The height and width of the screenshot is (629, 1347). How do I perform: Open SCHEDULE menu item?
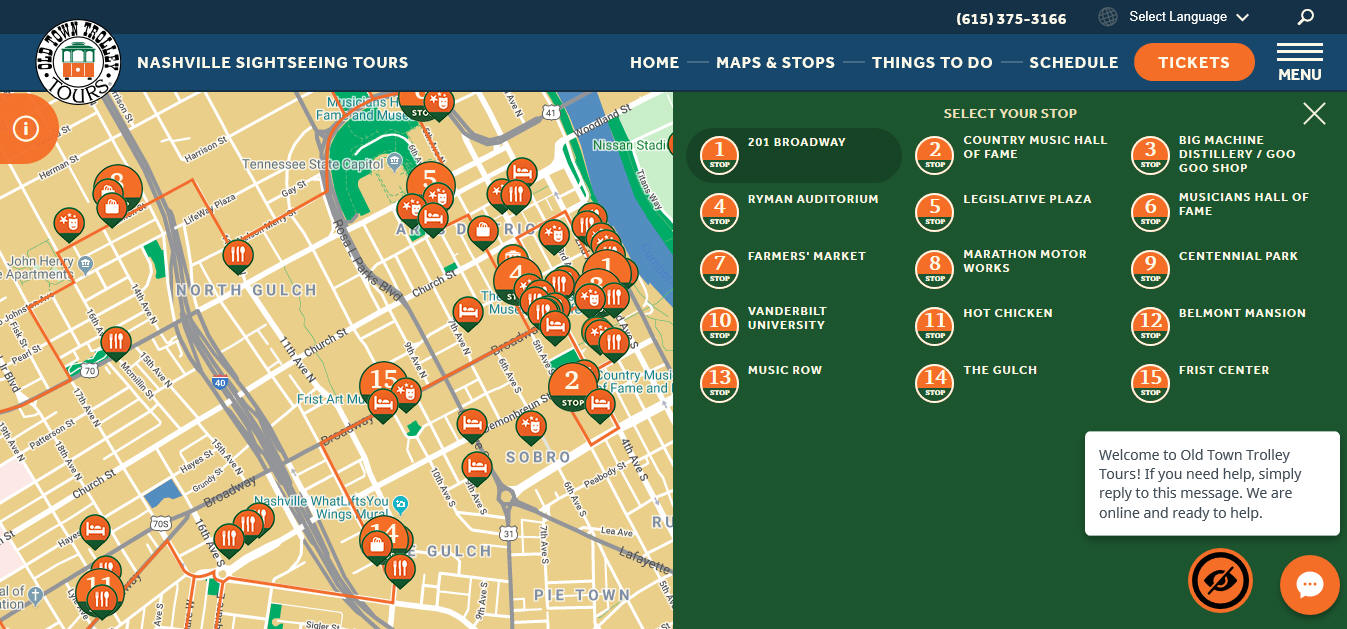1073,62
